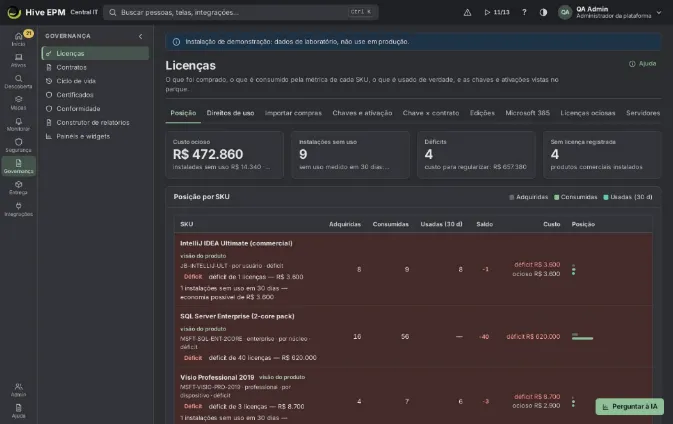Image resolution: width=673 pixels, height=424 pixels.
Task: Open the Entrega sidebar icon
Action: pos(18,188)
